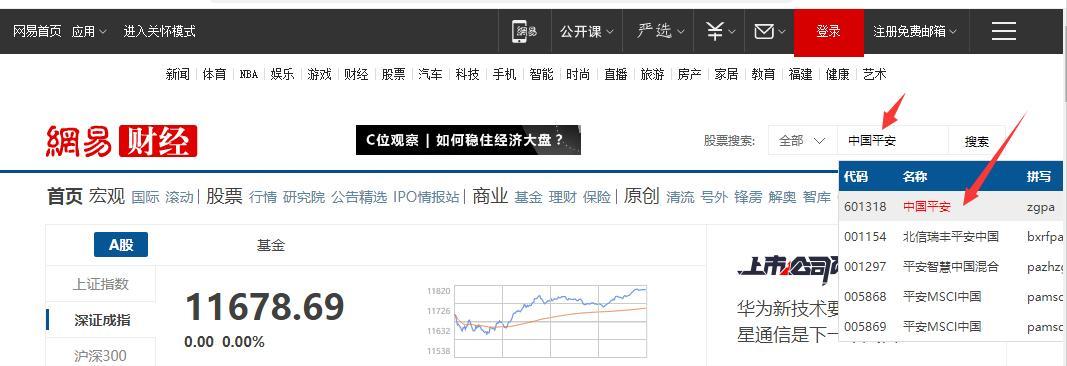Switch to the A股 tab

tap(121, 245)
